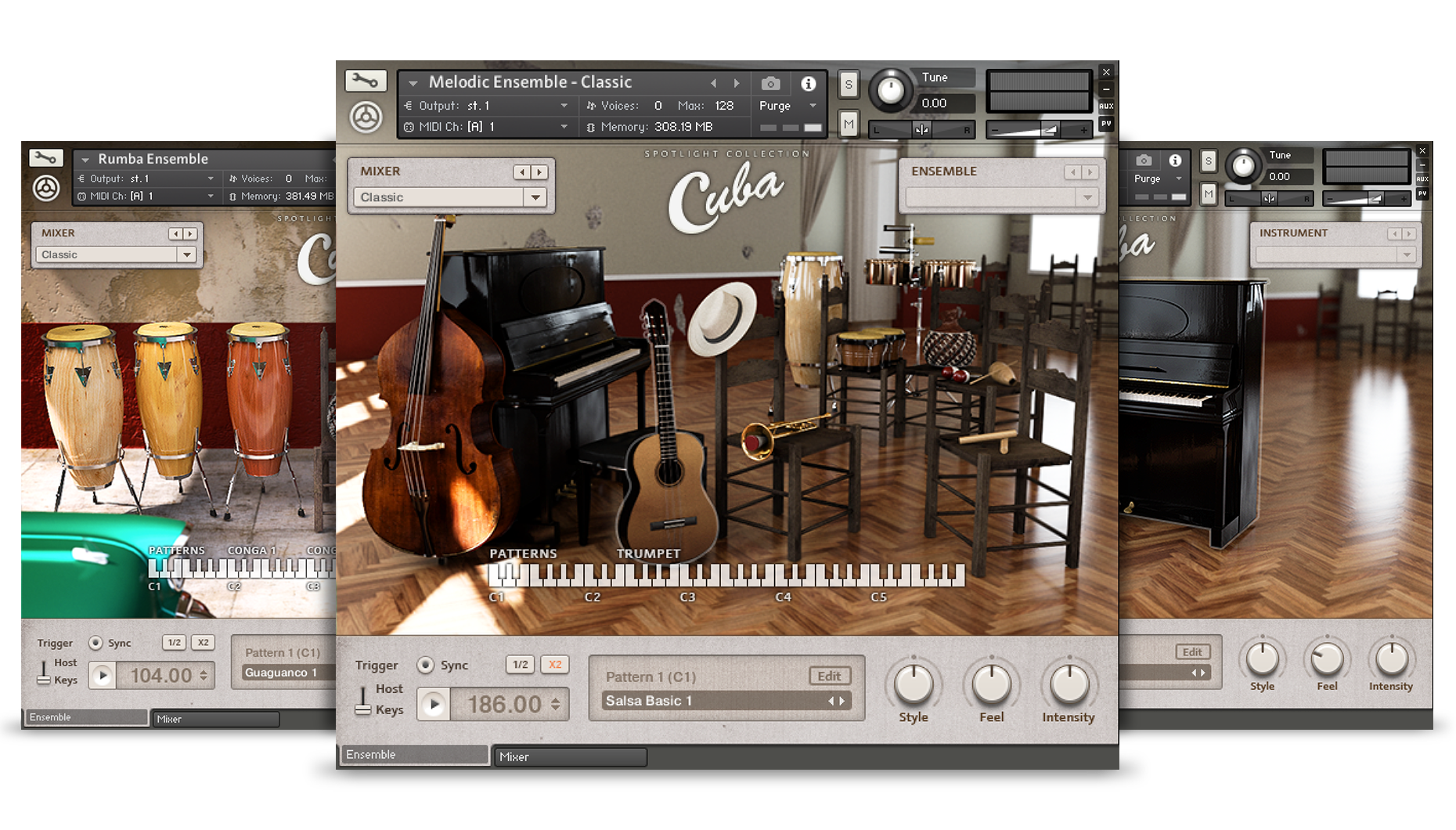Mute the Melodic Ensemble instrument
Screen dimensions: 1456x830
pos(849,124)
